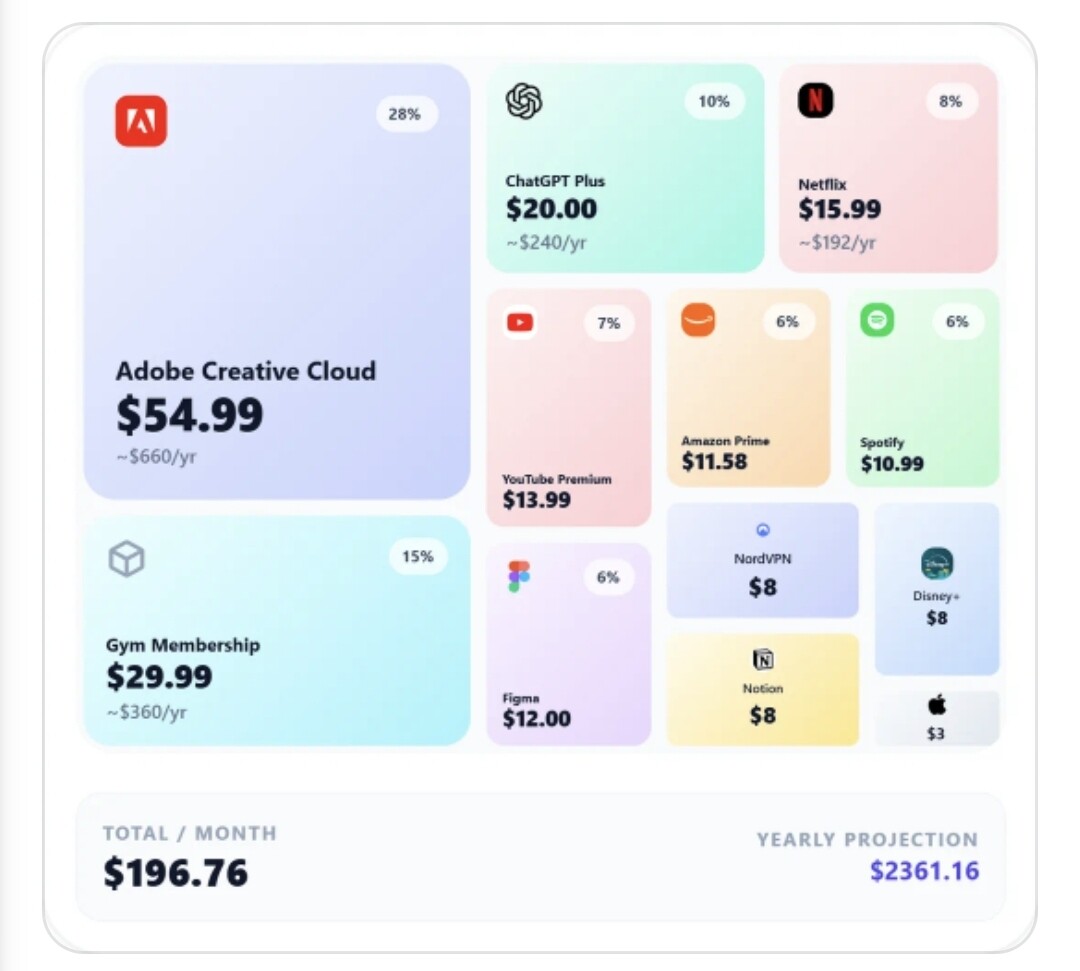Click the Apple logo icon
1080x971 pixels.
[937, 706]
